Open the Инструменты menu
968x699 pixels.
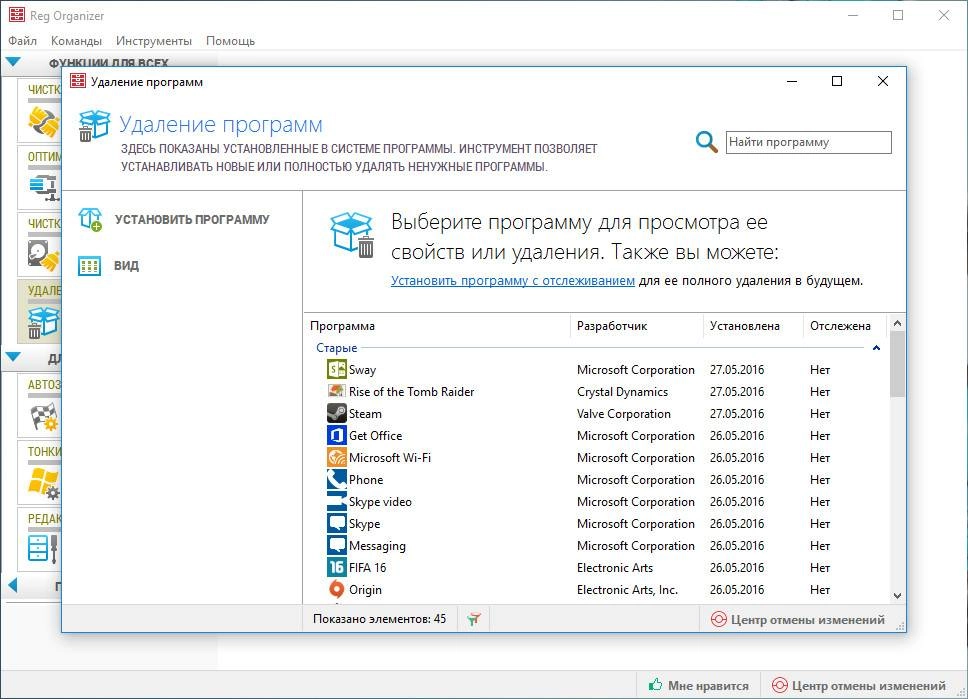coord(154,41)
